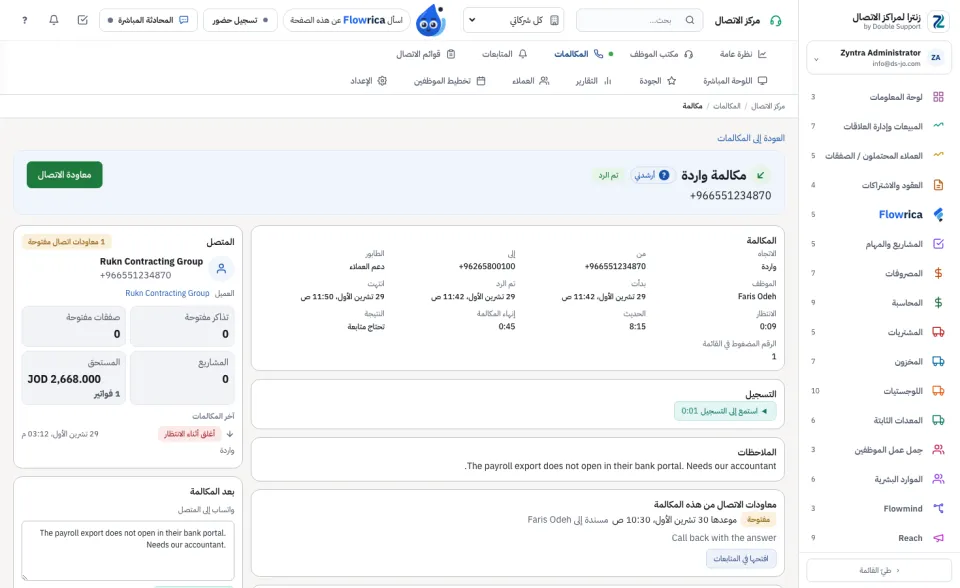Play استمع إلى التسجيل recording
Viewport: 960px width, 588px height.
(x=725, y=411)
